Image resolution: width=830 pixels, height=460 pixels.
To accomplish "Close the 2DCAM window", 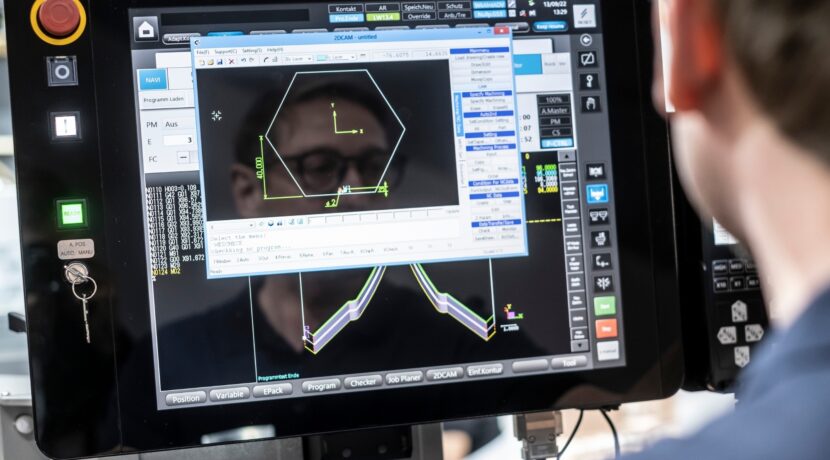I will [501, 31].
